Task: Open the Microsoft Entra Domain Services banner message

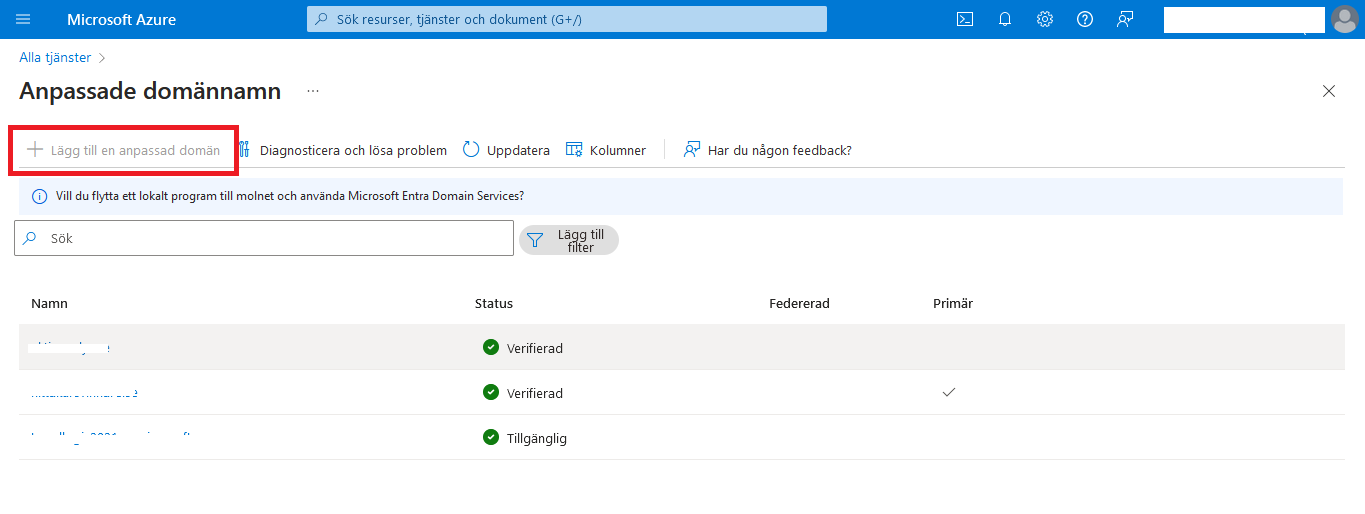Action: click(290, 196)
